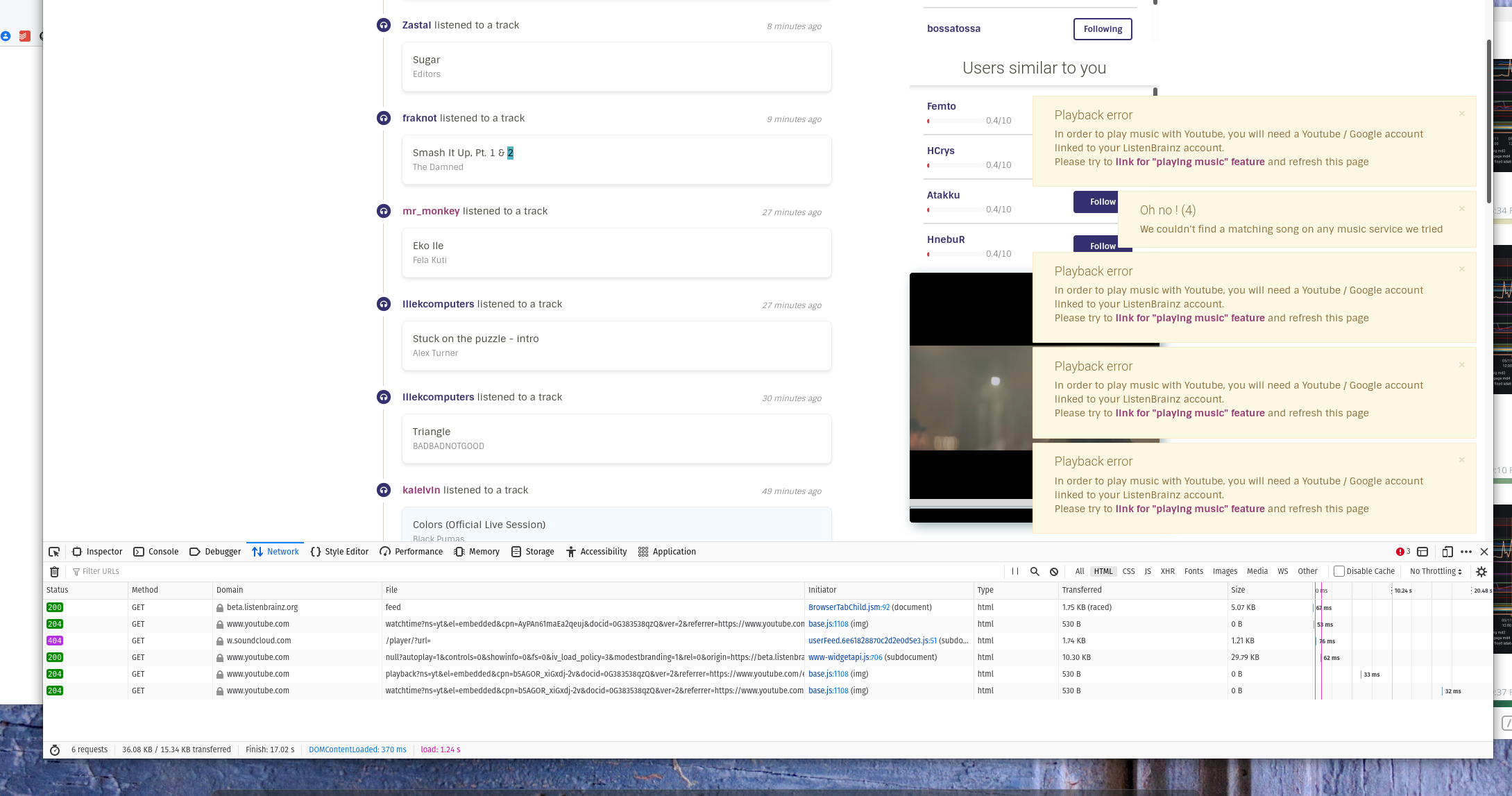The image size is (1512, 796).
Task: Toggle the XHR request filter
Action: click(x=1168, y=571)
